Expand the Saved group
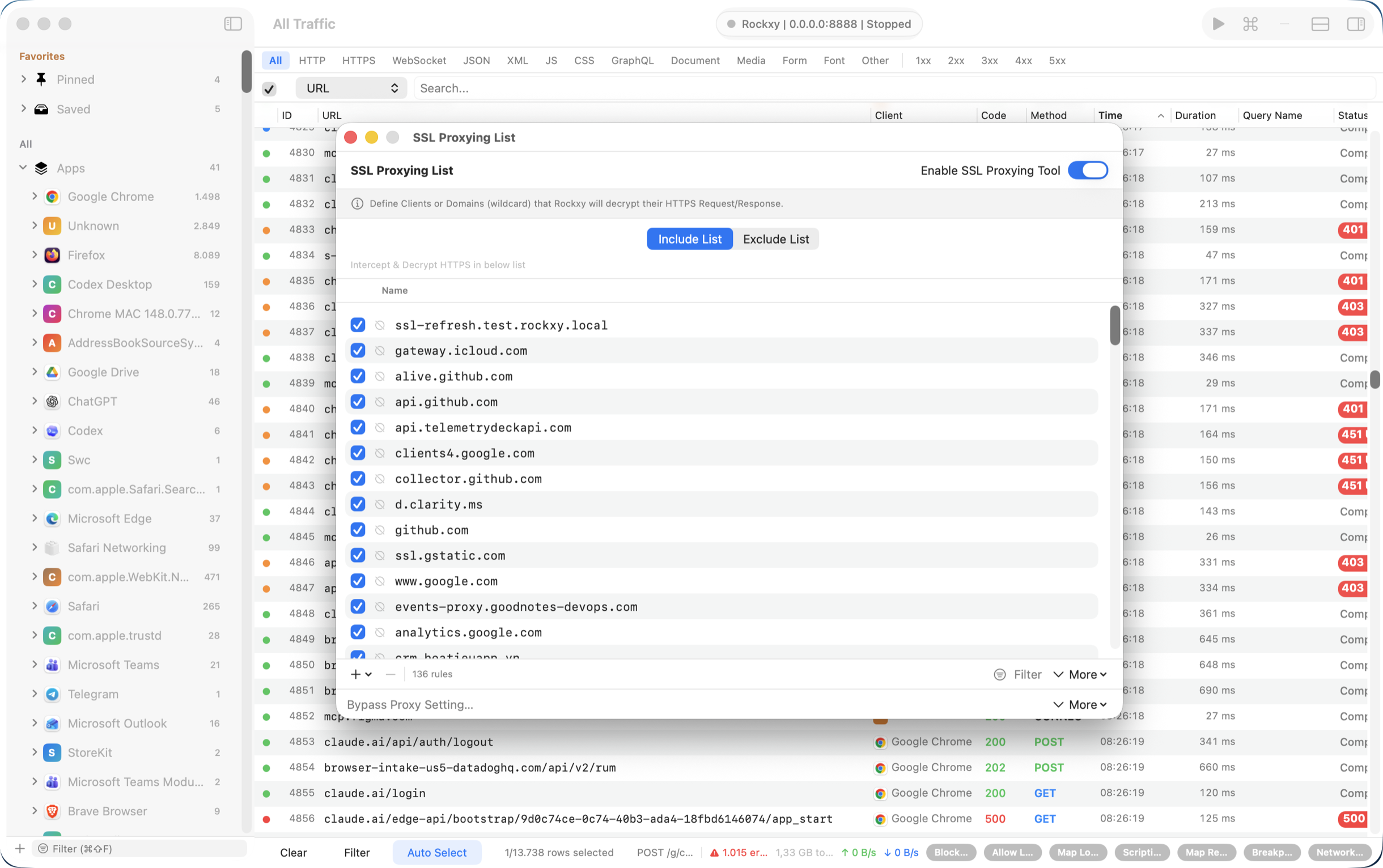The width and height of the screenshot is (1383, 868). pyautogui.click(x=24, y=109)
